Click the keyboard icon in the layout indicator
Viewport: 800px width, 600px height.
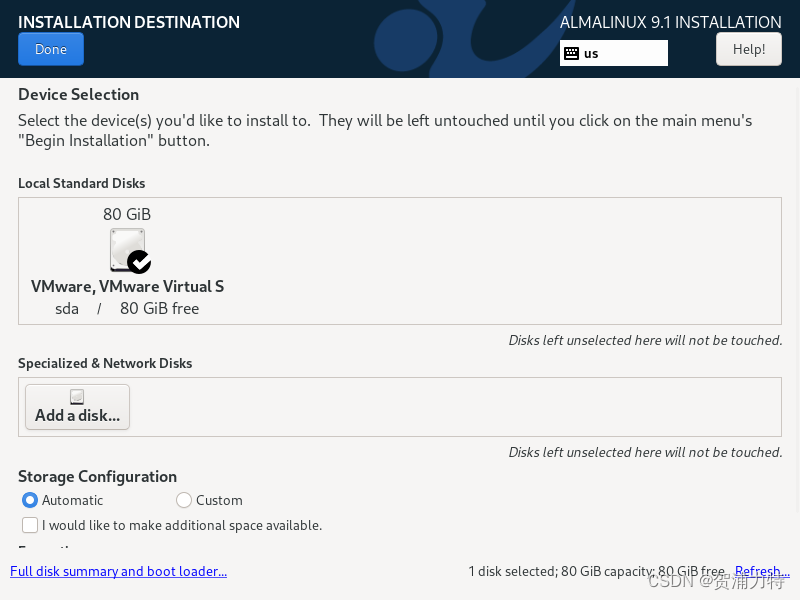(571, 54)
